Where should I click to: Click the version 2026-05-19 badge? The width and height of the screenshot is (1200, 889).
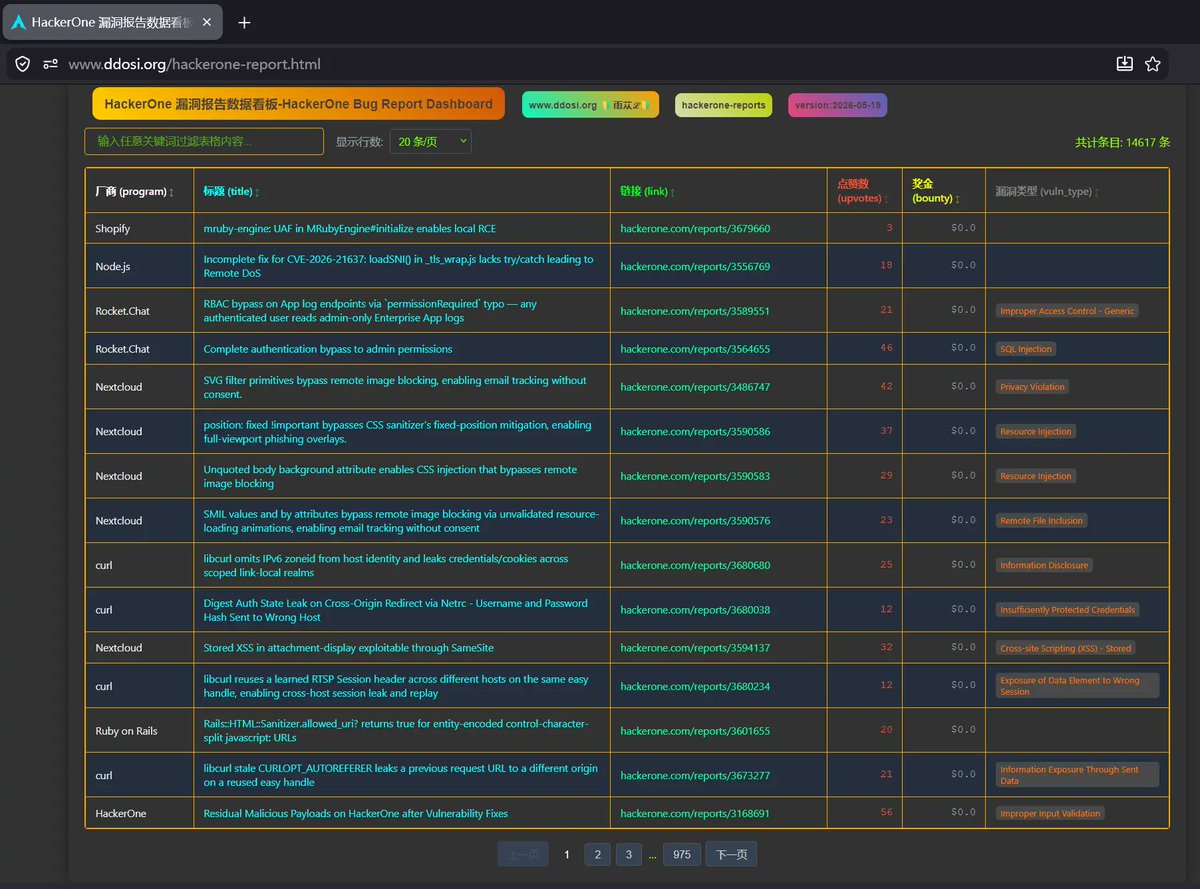pyautogui.click(x=838, y=105)
